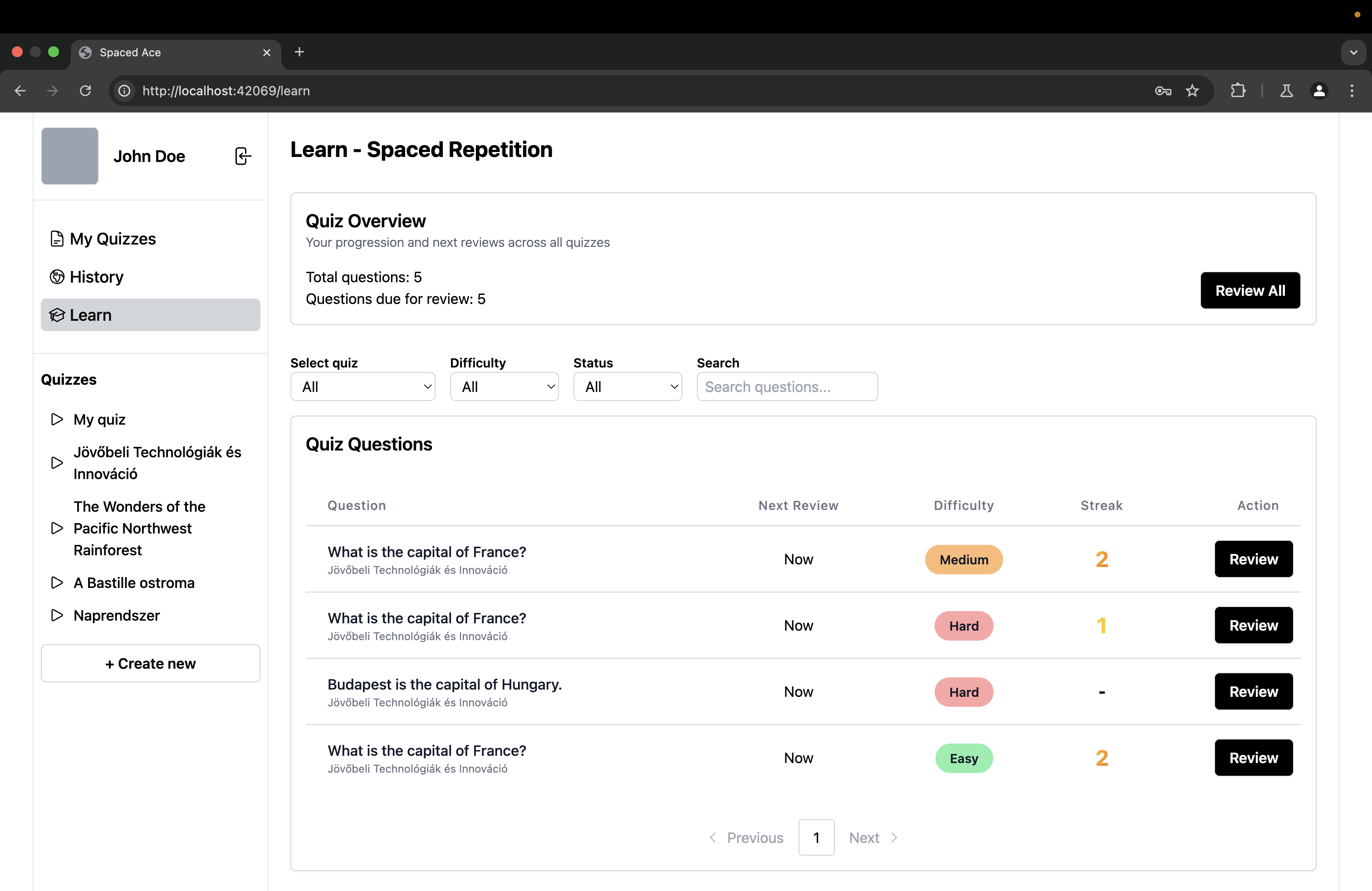The width and height of the screenshot is (1372, 891).
Task: Click the bookmark star icon in address bar
Action: [1191, 90]
